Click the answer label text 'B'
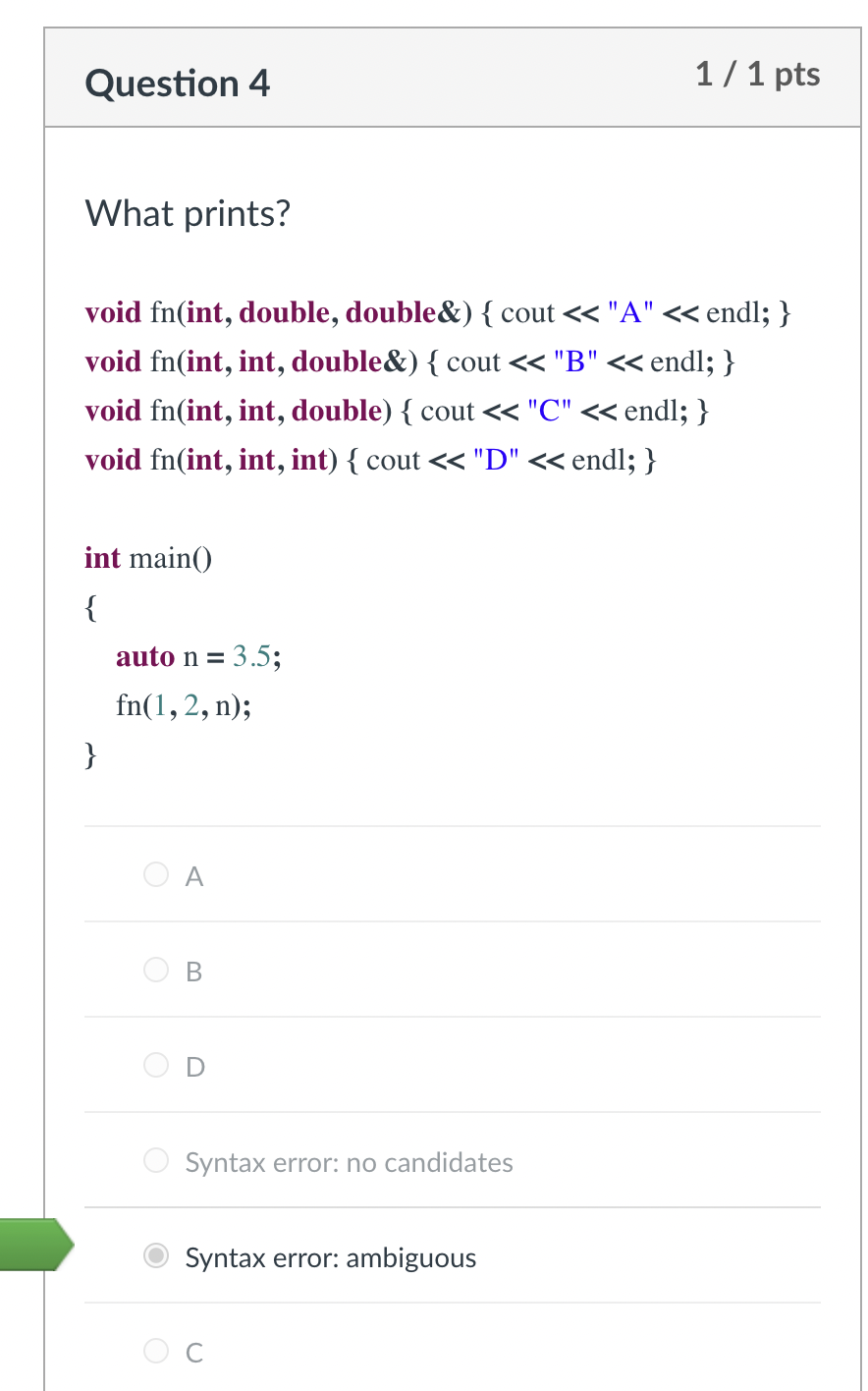 [193, 971]
